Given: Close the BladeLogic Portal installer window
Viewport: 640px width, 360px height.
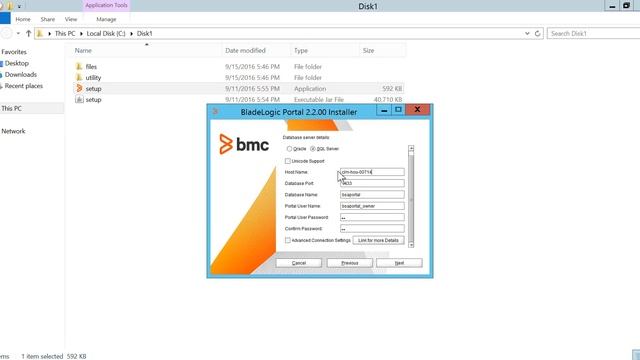Looking at the screenshot, I should tap(417, 110).
